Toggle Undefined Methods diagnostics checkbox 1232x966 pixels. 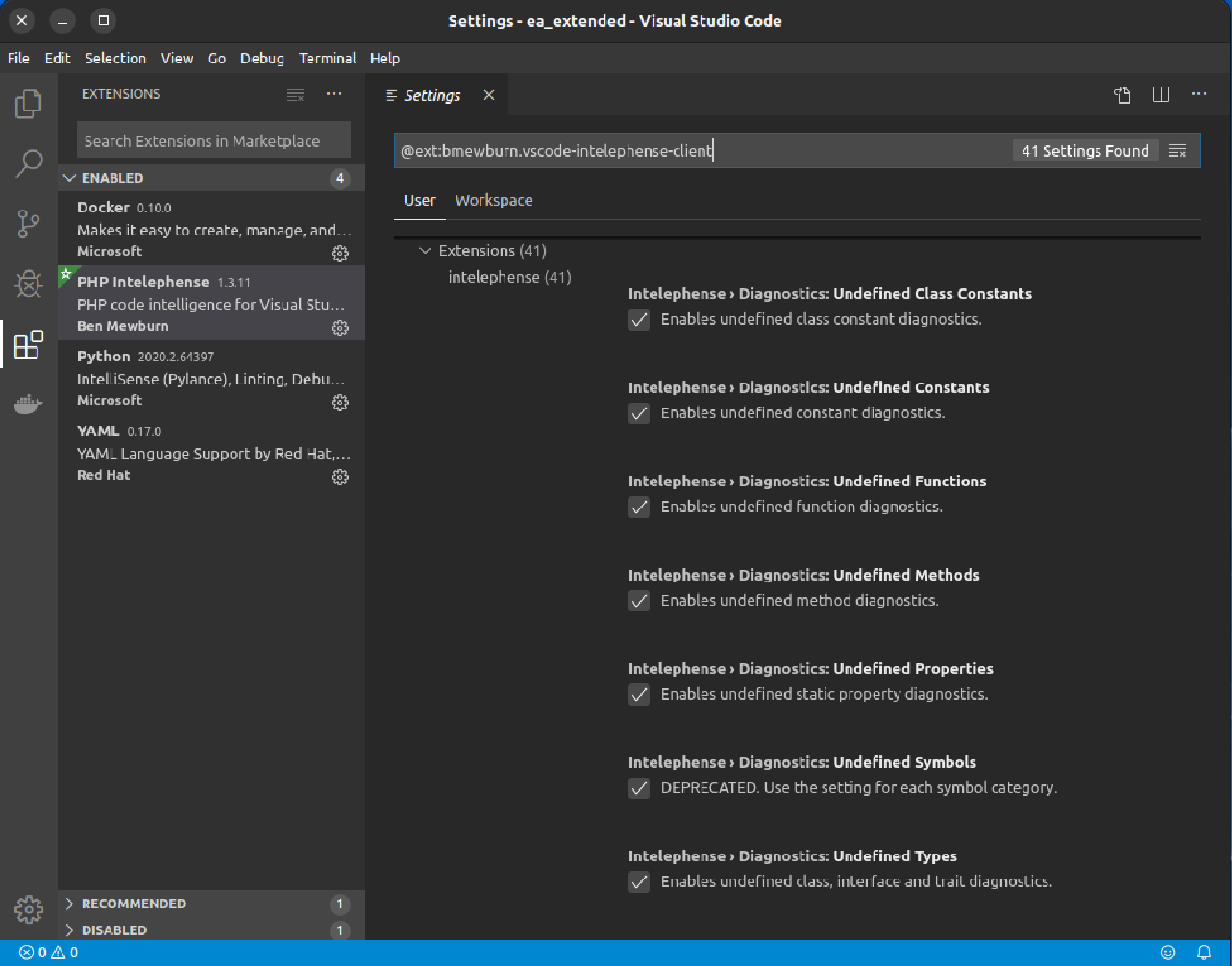tap(639, 601)
